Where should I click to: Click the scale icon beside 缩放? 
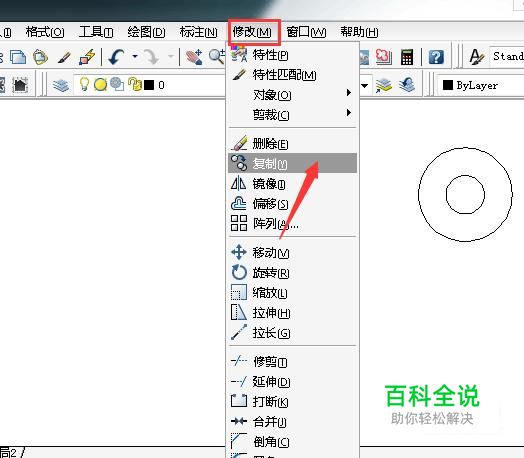[239, 292]
